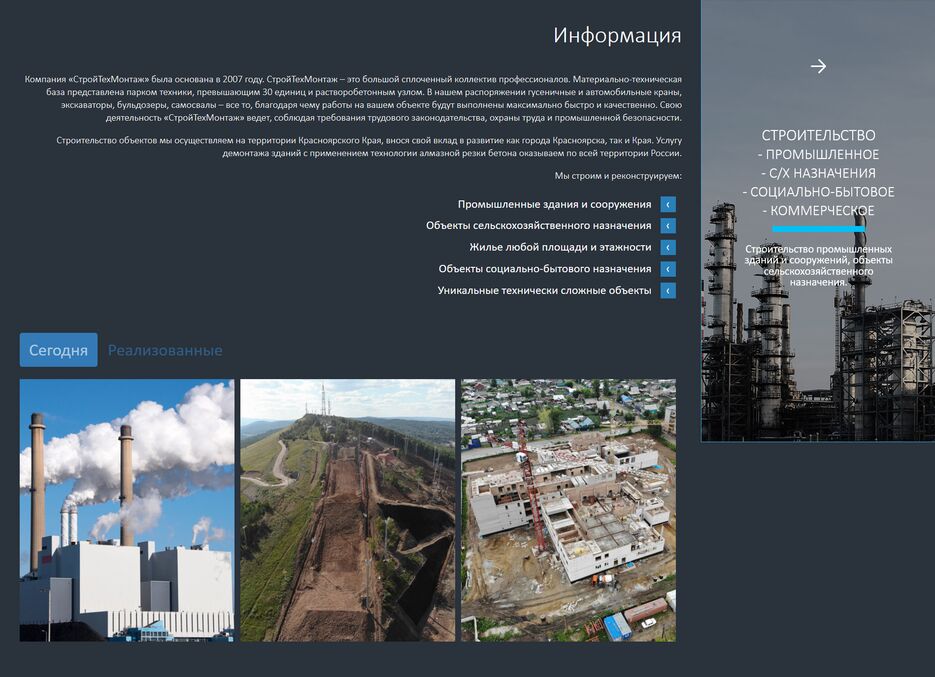Click the Промышленные здания и сооружения link
The height and width of the screenshot is (677, 935).
click(x=554, y=204)
